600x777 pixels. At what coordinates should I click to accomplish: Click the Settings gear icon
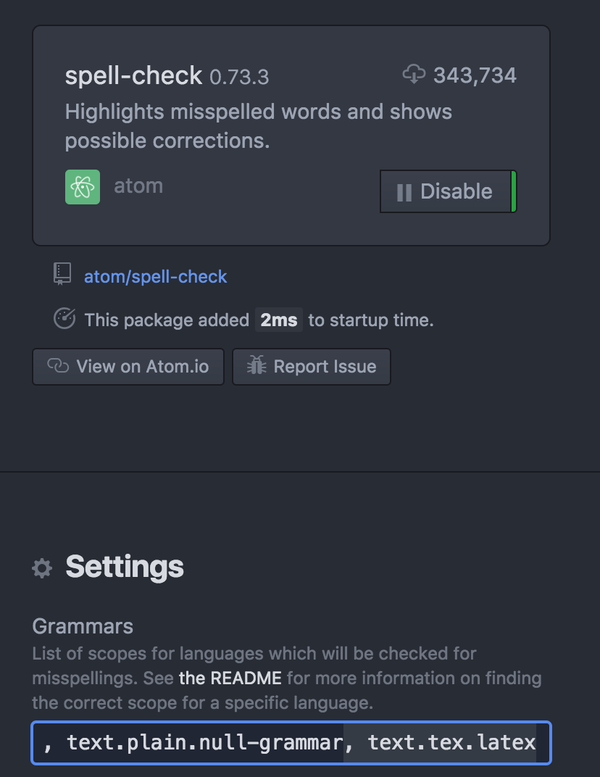[42, 568]
